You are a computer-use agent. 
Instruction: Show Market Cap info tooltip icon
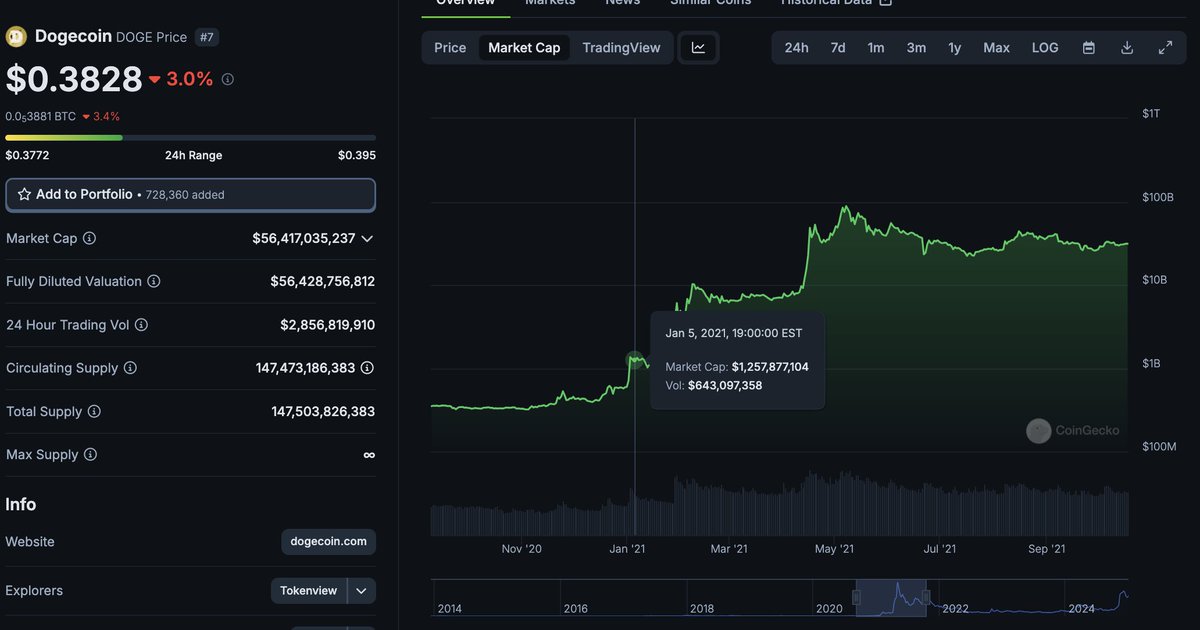89,238
